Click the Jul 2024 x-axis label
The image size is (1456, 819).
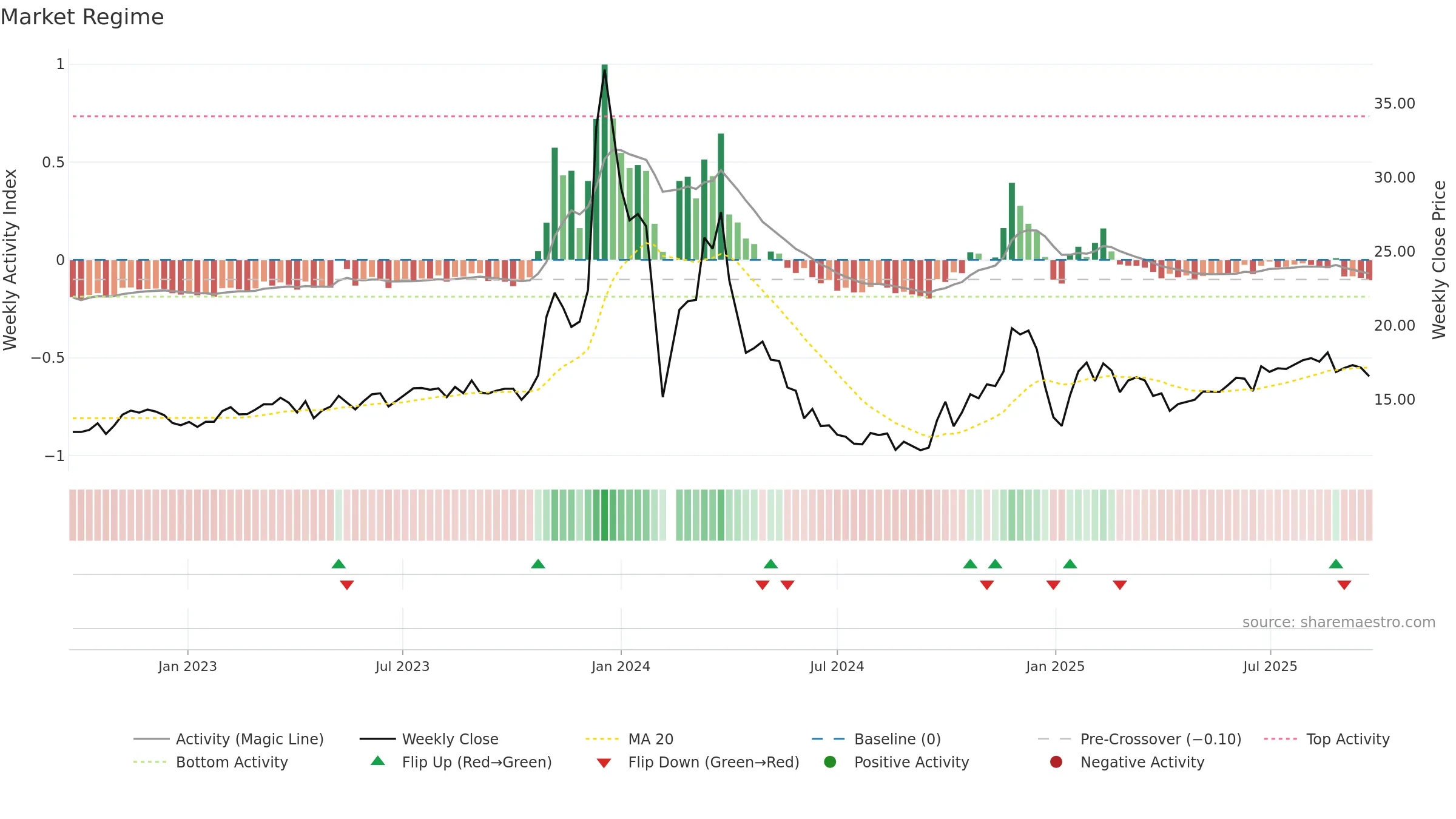coord(837,667)
